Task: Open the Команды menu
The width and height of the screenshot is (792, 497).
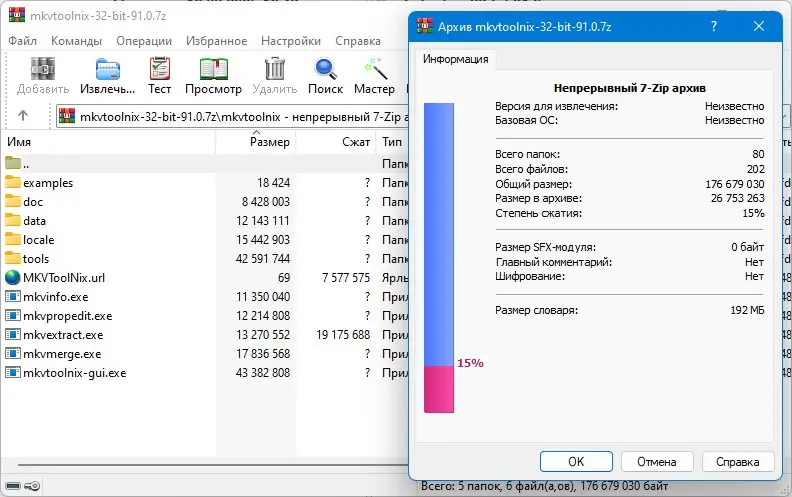Action: [76, 41]
